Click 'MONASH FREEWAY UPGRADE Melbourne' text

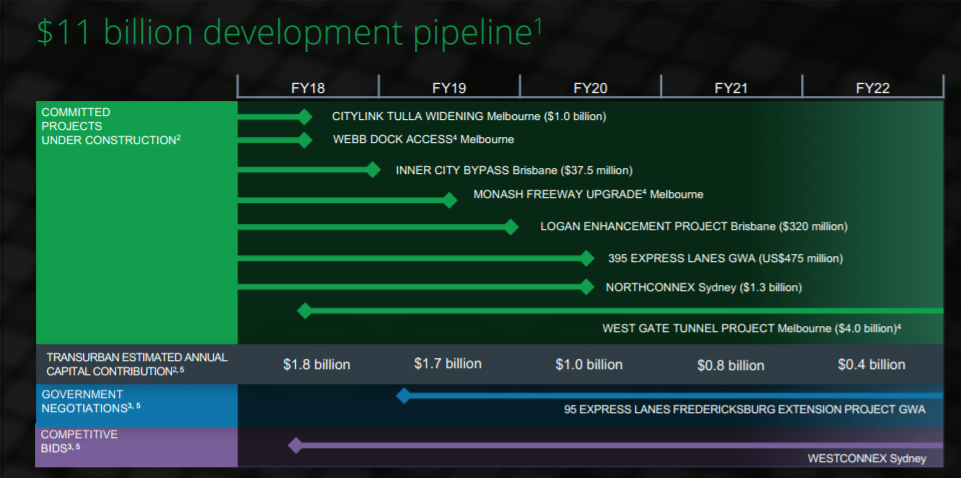[588, 194]
